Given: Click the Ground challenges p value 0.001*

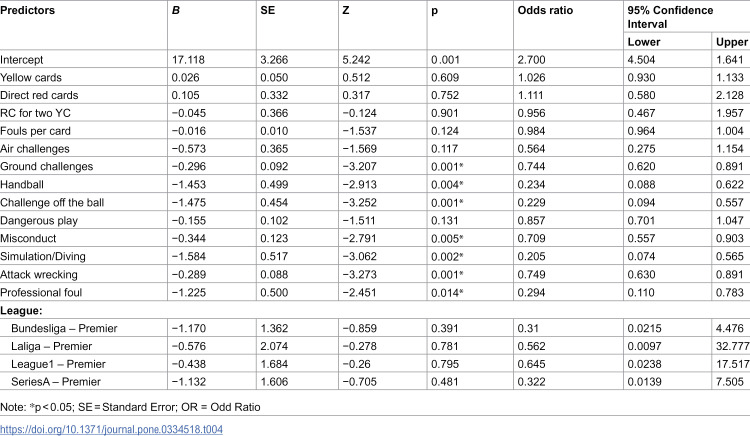Looking at the screenshot, I should click(447, 166).
